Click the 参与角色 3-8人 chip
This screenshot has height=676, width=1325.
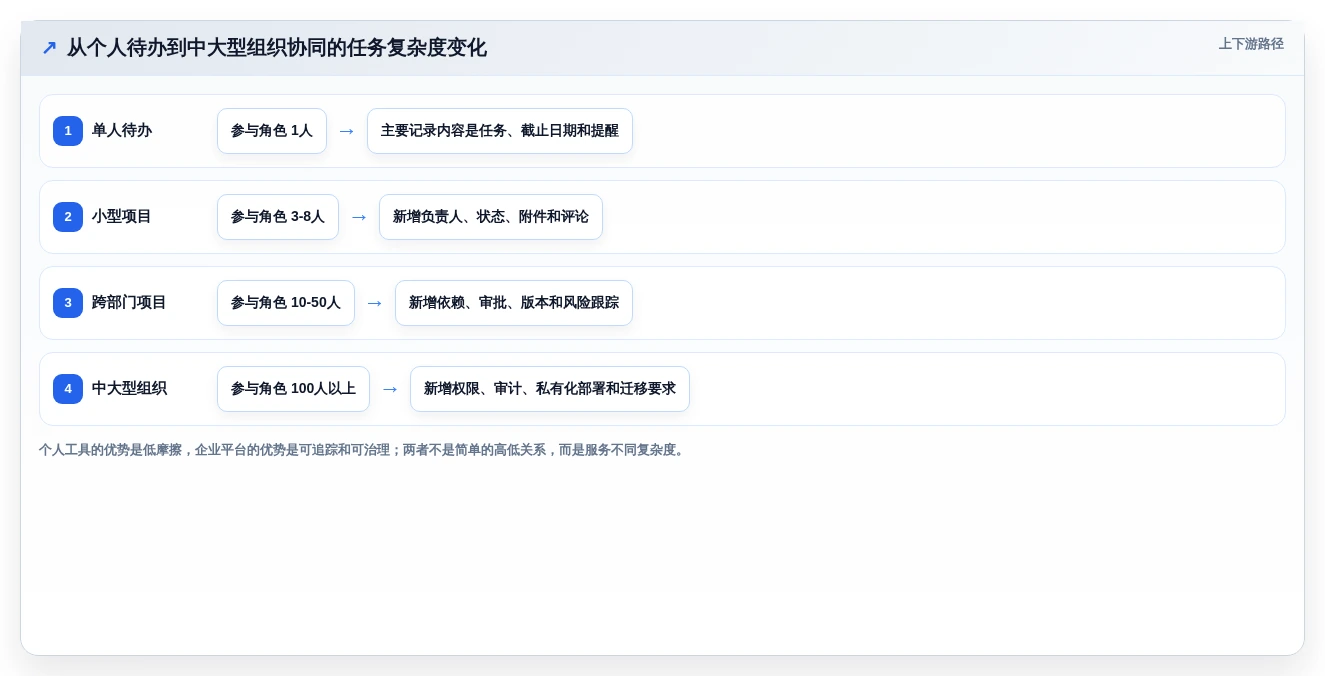(x=278, y=217)
